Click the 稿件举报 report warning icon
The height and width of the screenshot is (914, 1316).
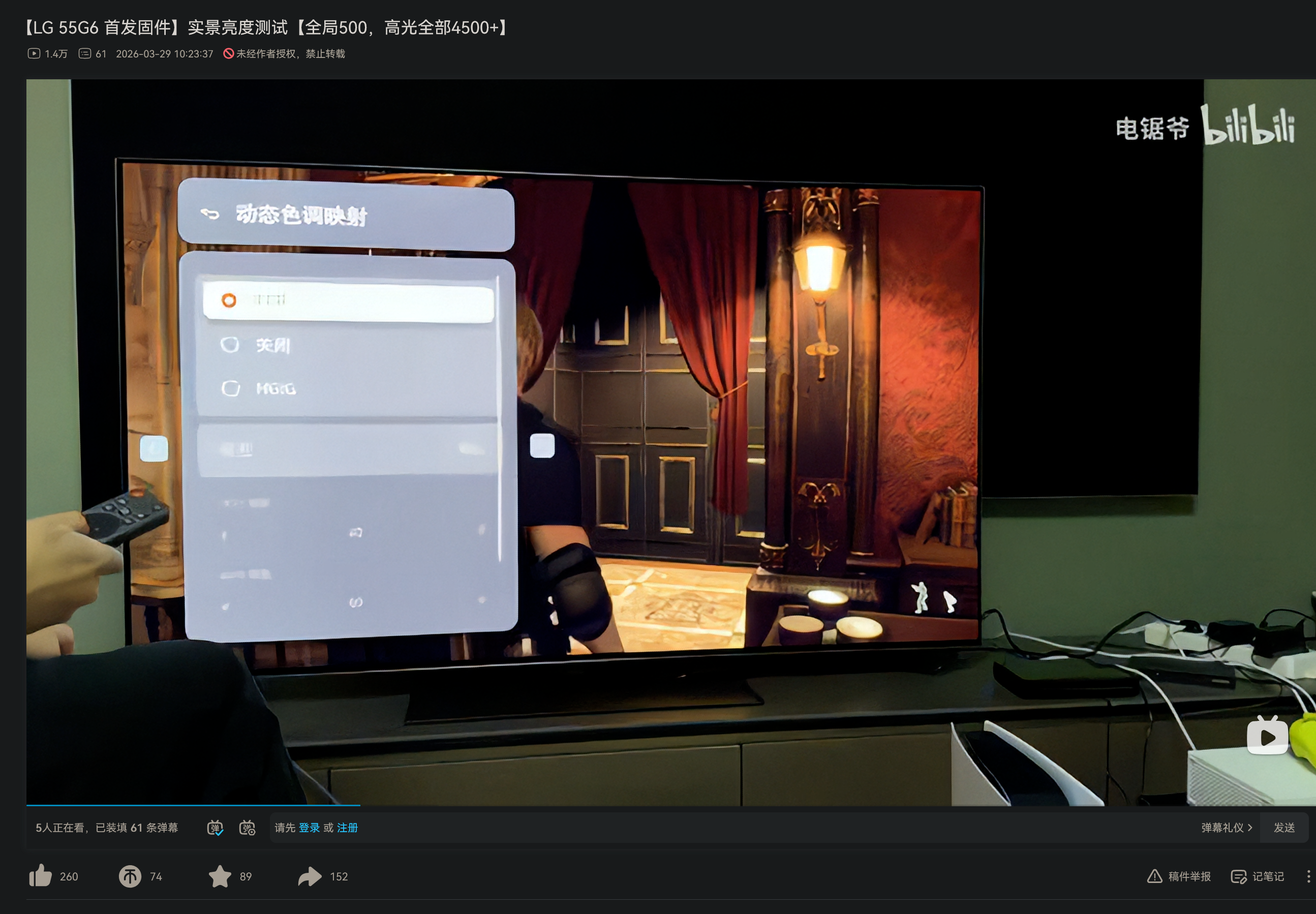pyautogui.click(x=1154, y=876)
